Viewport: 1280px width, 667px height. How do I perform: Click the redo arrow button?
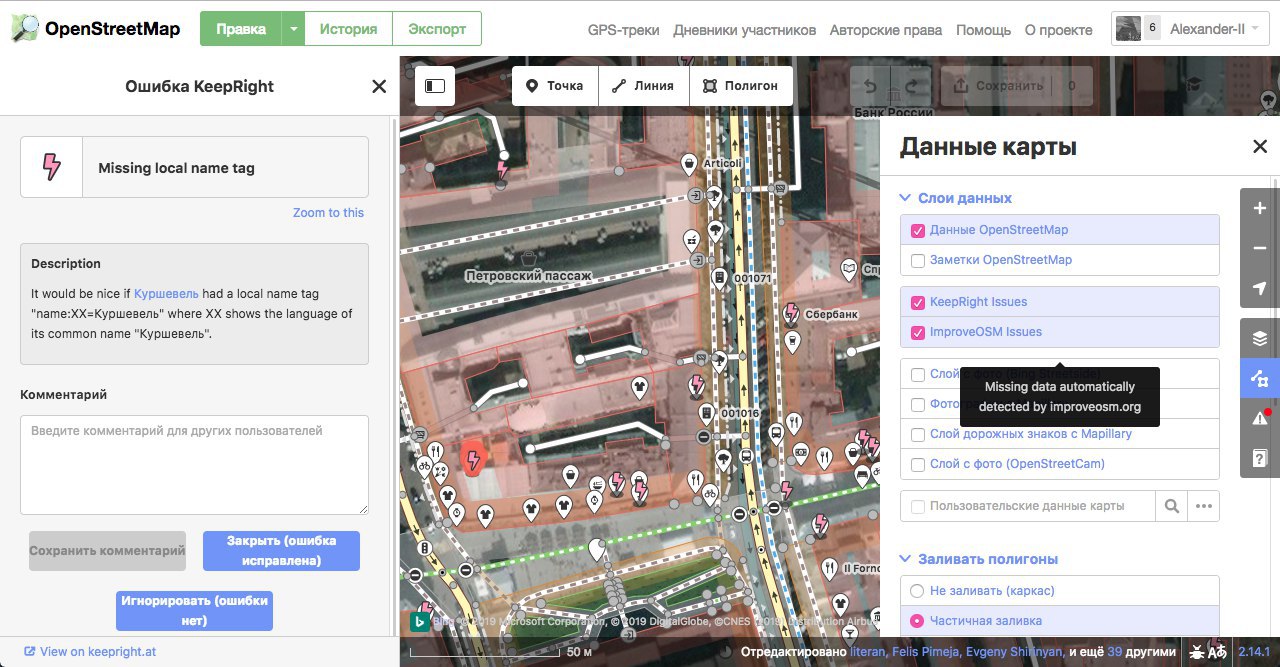[911, 86]
